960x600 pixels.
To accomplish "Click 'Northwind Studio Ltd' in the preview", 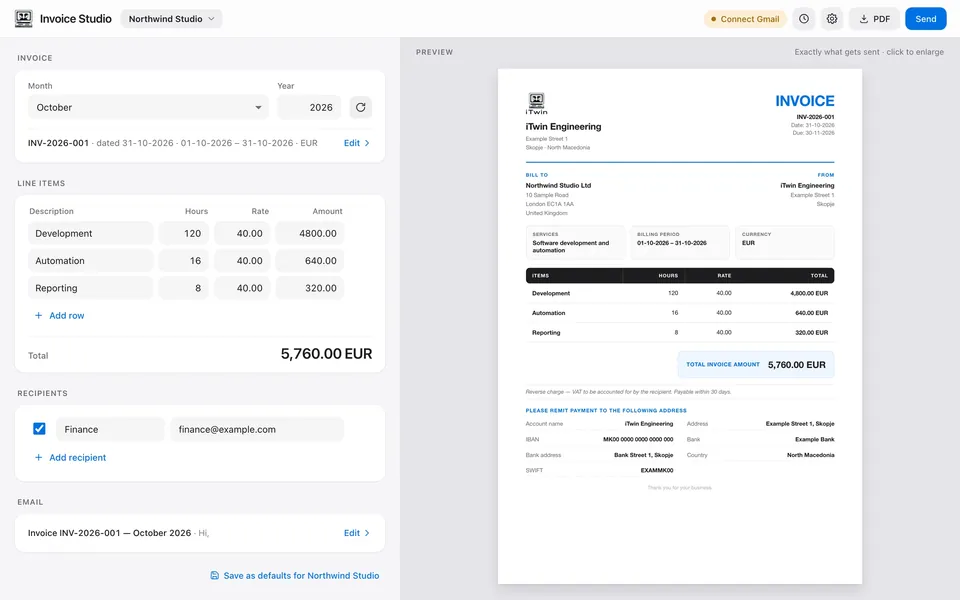I will (x=558, y=186).
